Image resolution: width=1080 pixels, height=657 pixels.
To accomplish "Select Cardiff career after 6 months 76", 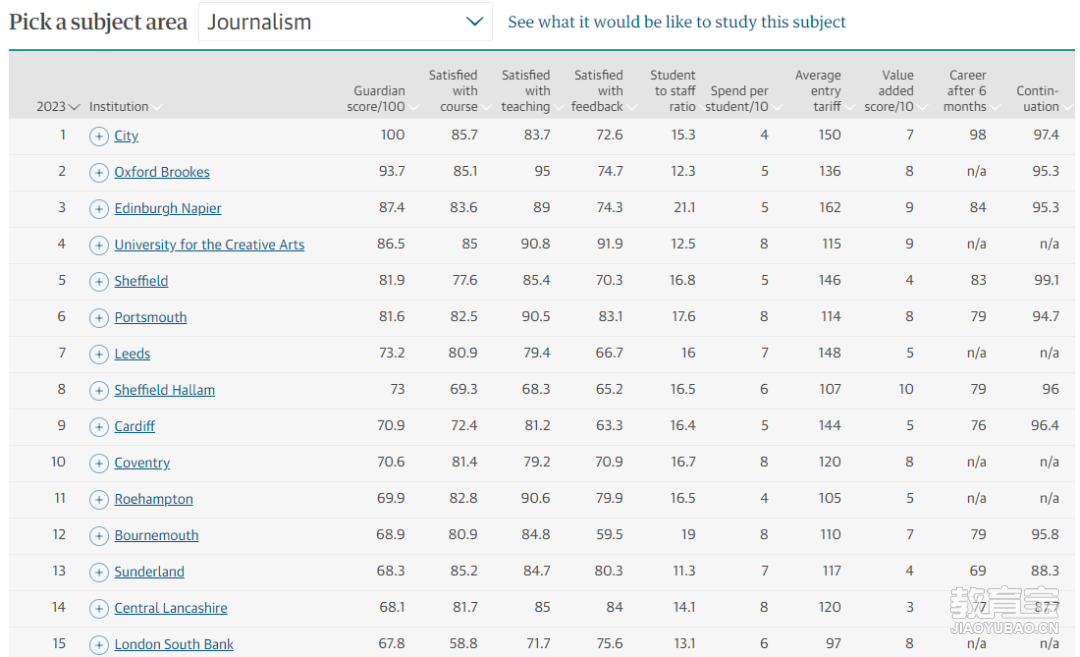I will pyautogui.click(x=978, y=426).
